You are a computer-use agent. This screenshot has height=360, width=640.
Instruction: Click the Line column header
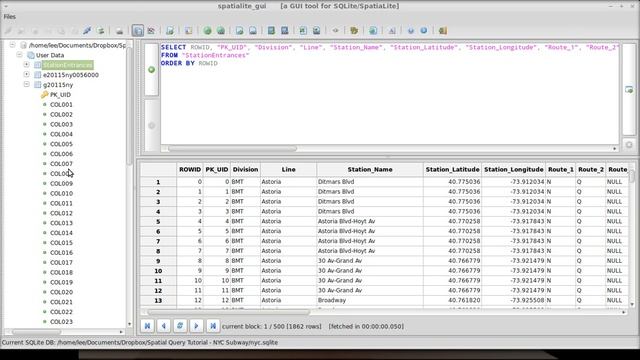click(288, 169)
